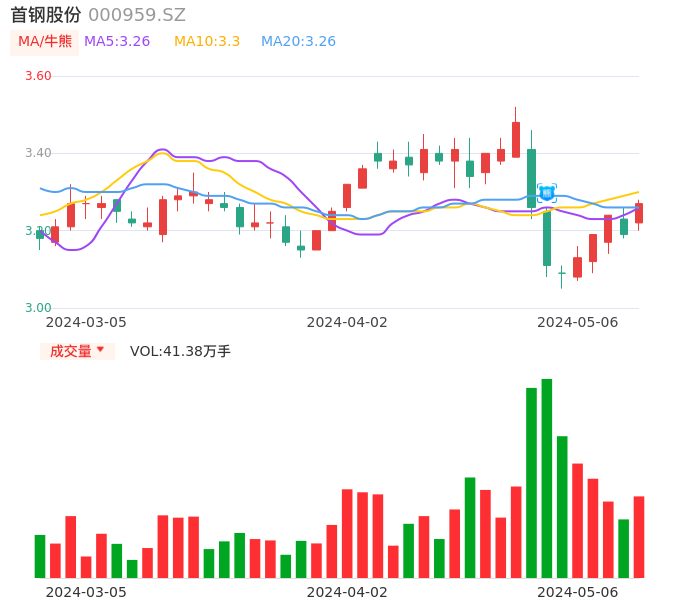The width and height of the screenshot is (686, 606).
Task: Click the 3.60 price axis label
Action: (x=38, y=76)
